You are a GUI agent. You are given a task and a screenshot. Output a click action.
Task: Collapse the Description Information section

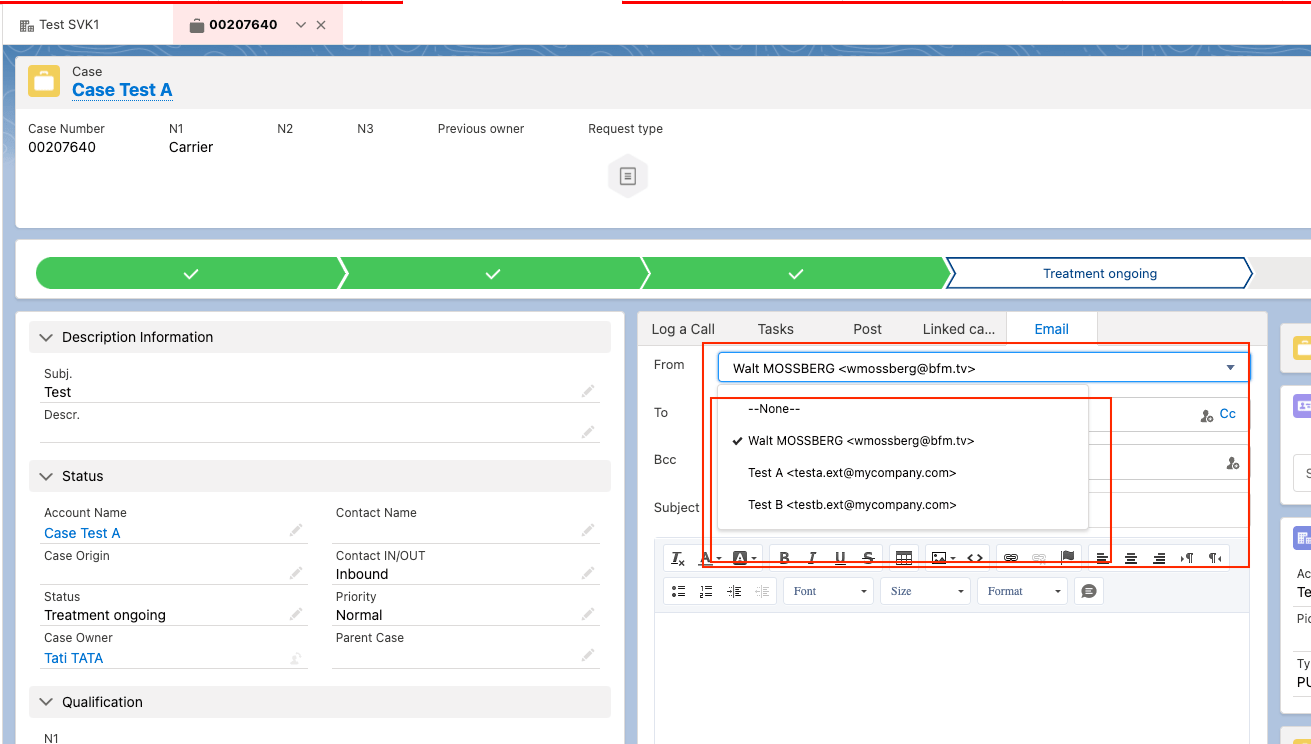(45, 337)
